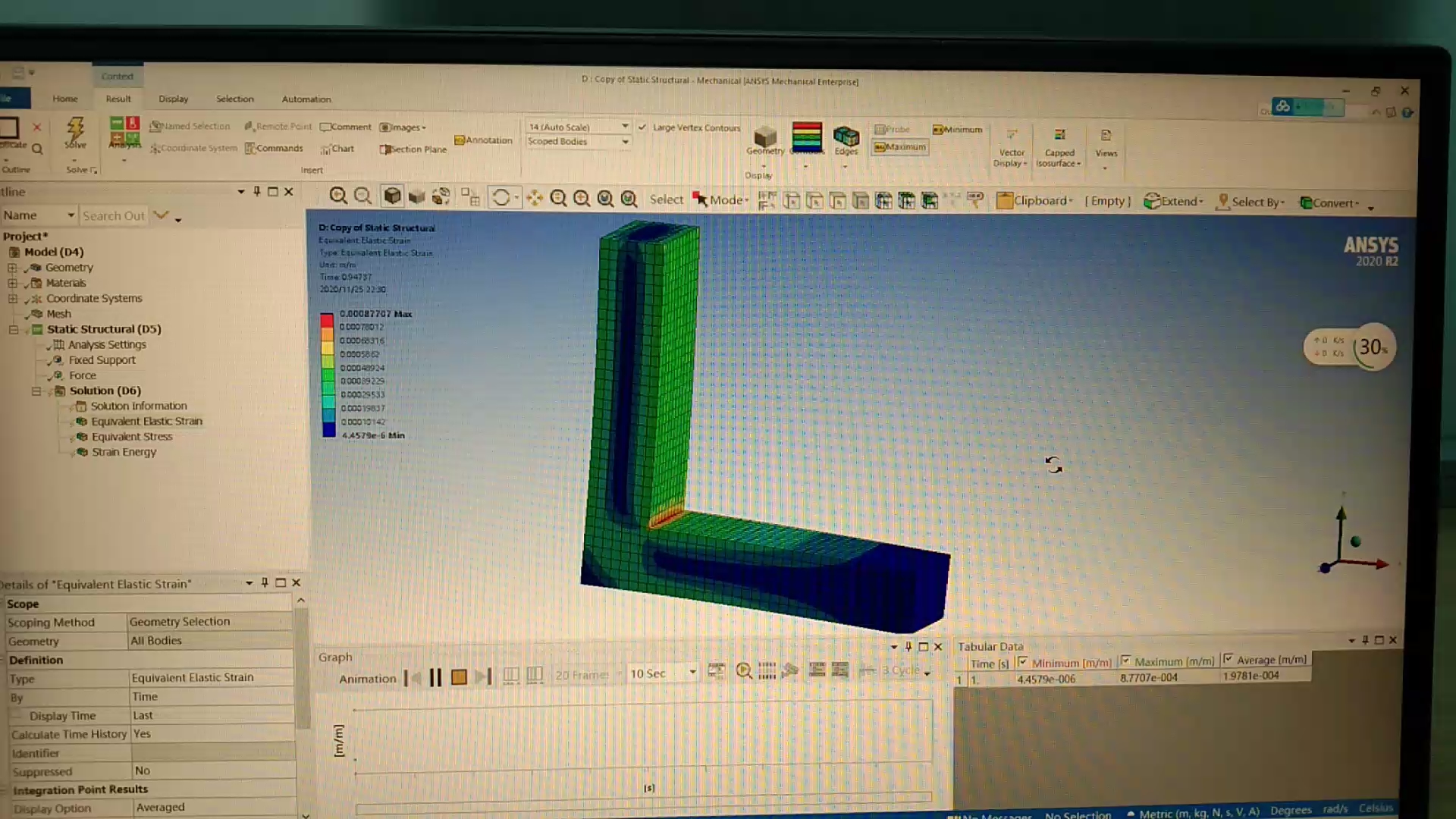Collapse the Static Structural (D5) node

pyautogui.click(x=14, y=330)
